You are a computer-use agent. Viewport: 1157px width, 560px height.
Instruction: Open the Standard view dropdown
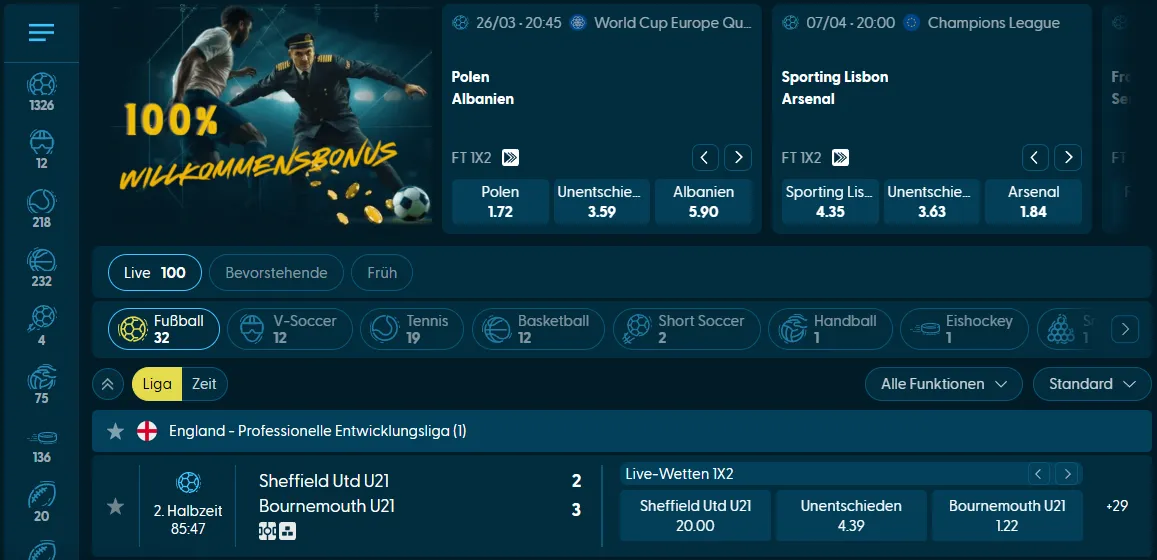1091,384
